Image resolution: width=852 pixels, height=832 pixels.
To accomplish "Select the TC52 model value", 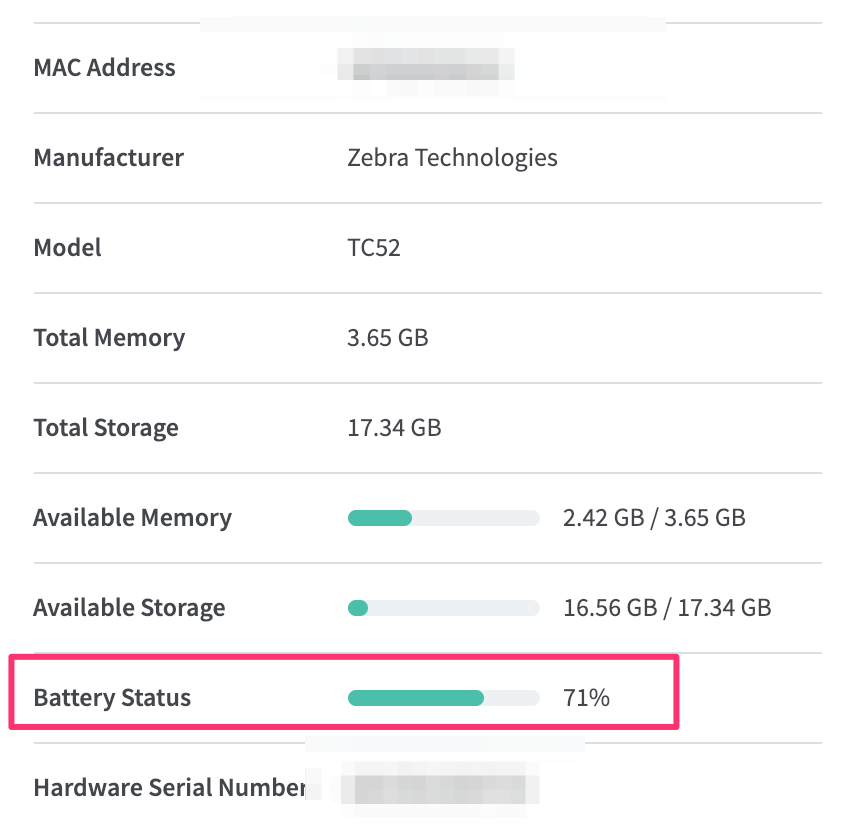I will [x=374, y=248].
